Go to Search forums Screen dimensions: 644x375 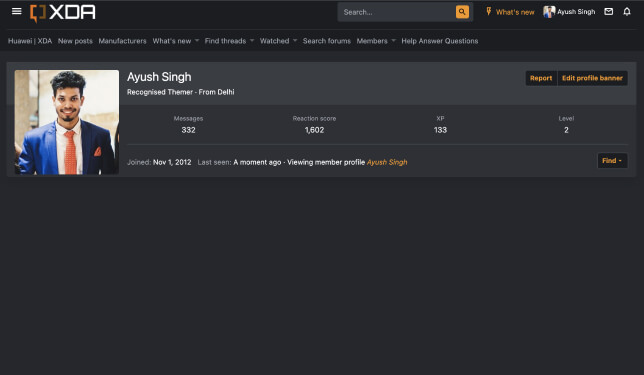(327, 41)
